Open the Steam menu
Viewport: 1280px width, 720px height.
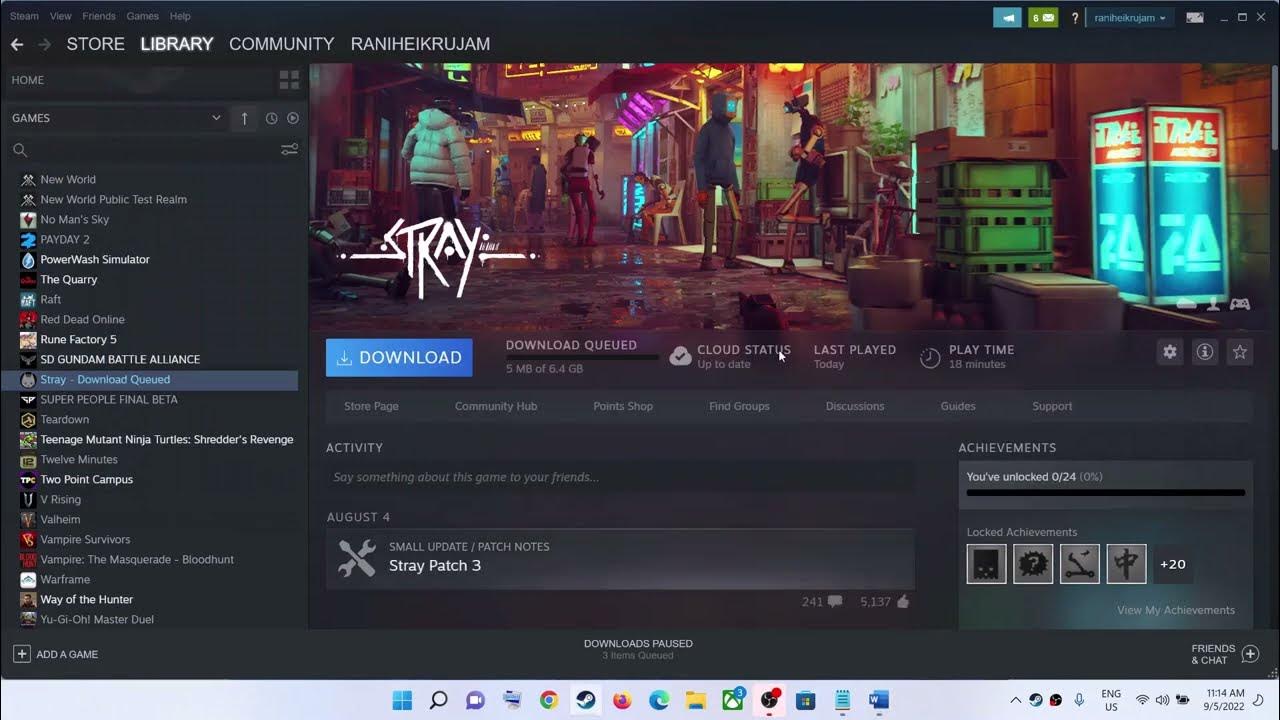(24, 16)
